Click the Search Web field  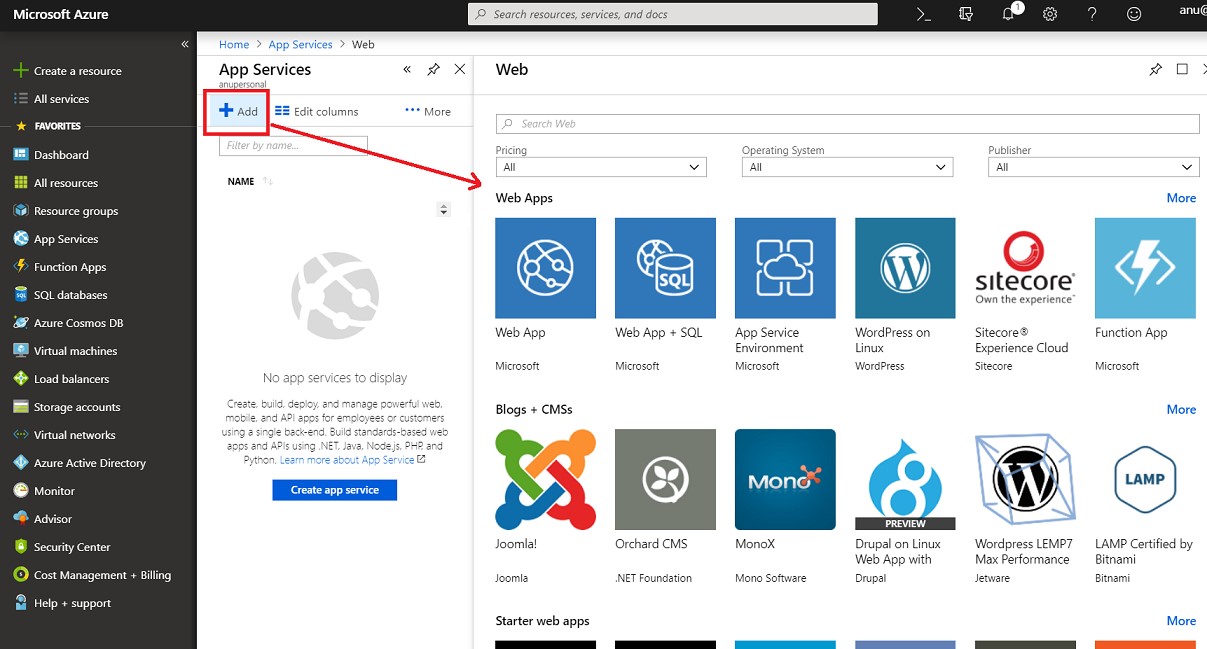pos(847,124)
